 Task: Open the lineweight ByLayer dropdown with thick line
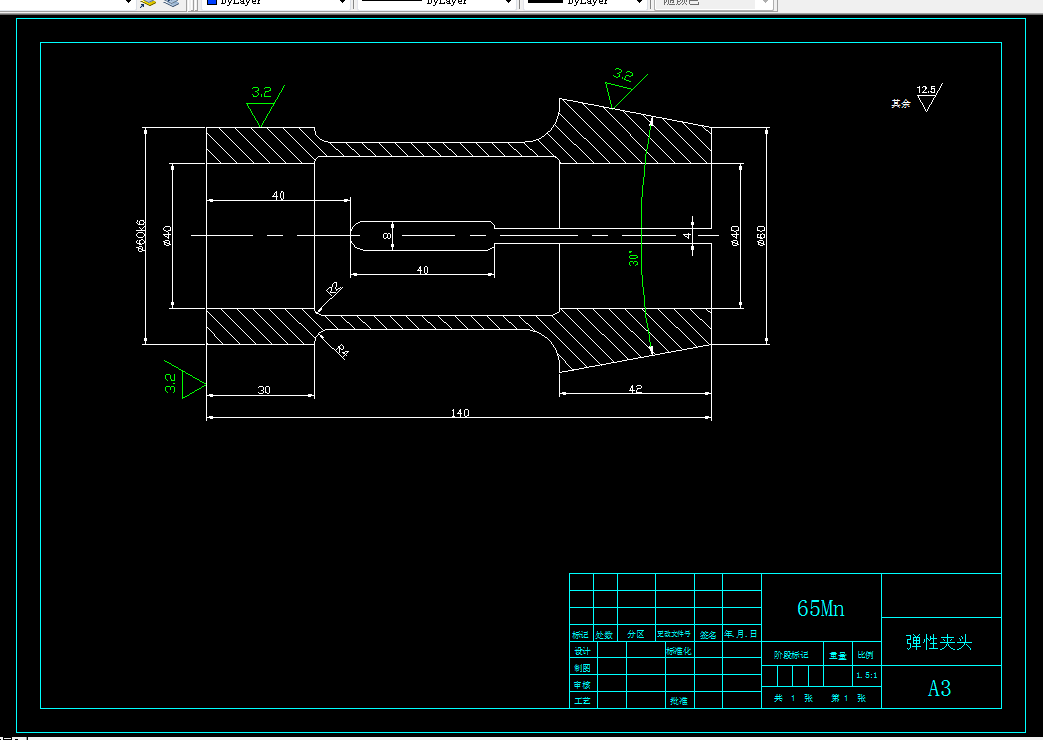click(585, 3)
